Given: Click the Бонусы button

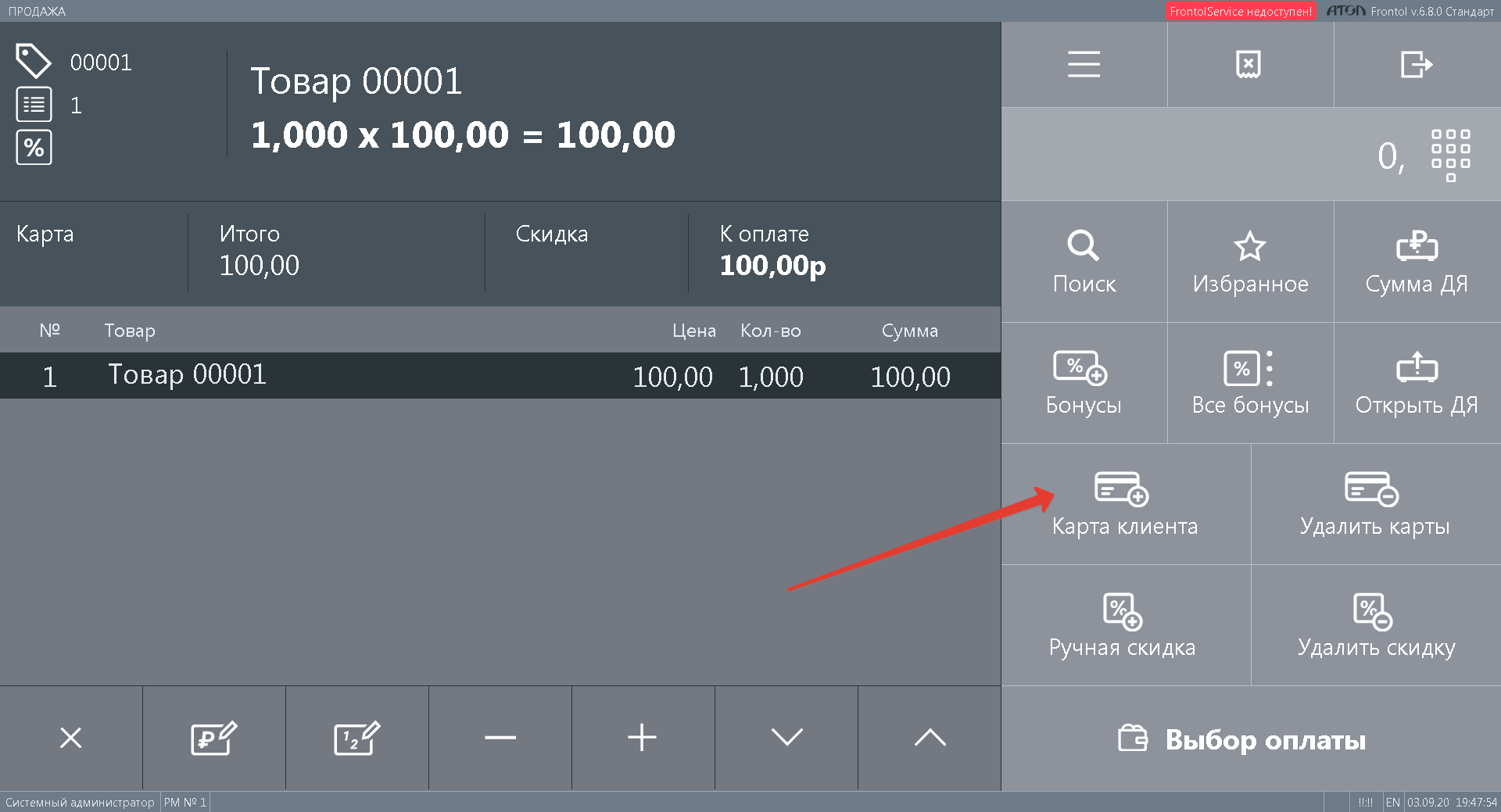Looking at the screenshot, I should coord(1084,383).
